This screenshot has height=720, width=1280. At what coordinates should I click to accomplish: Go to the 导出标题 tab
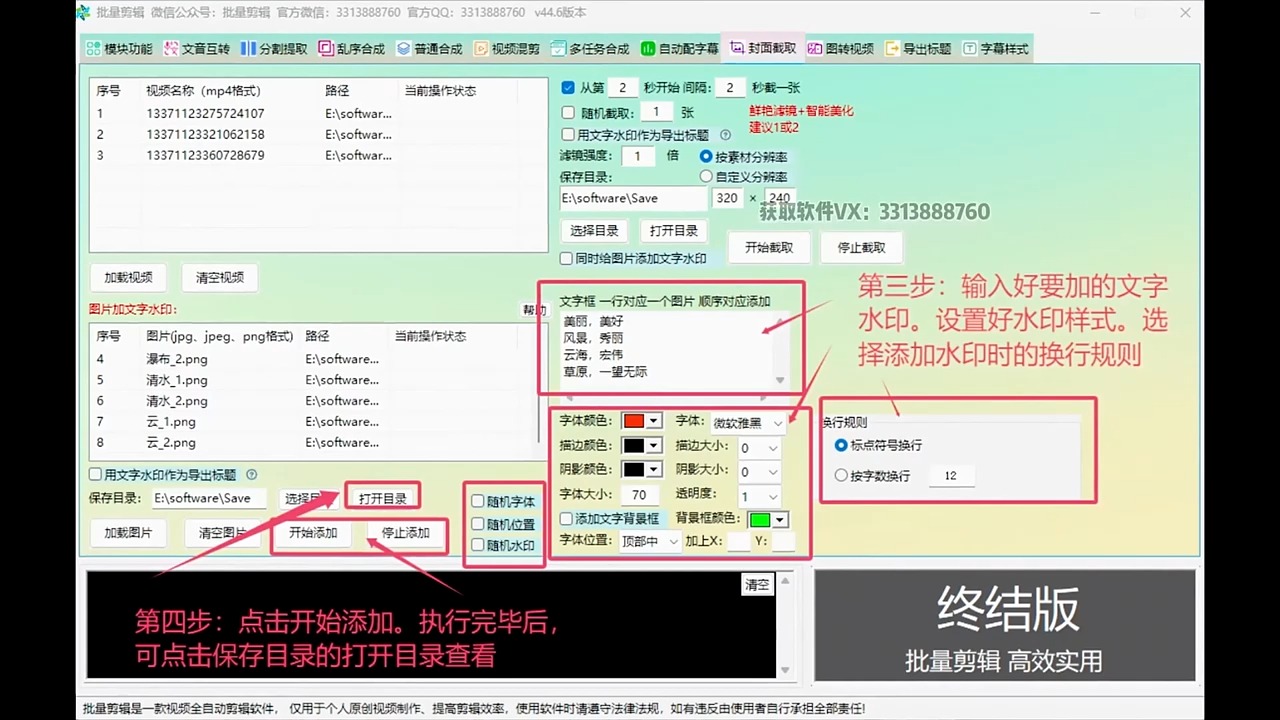tap(918, 48)
